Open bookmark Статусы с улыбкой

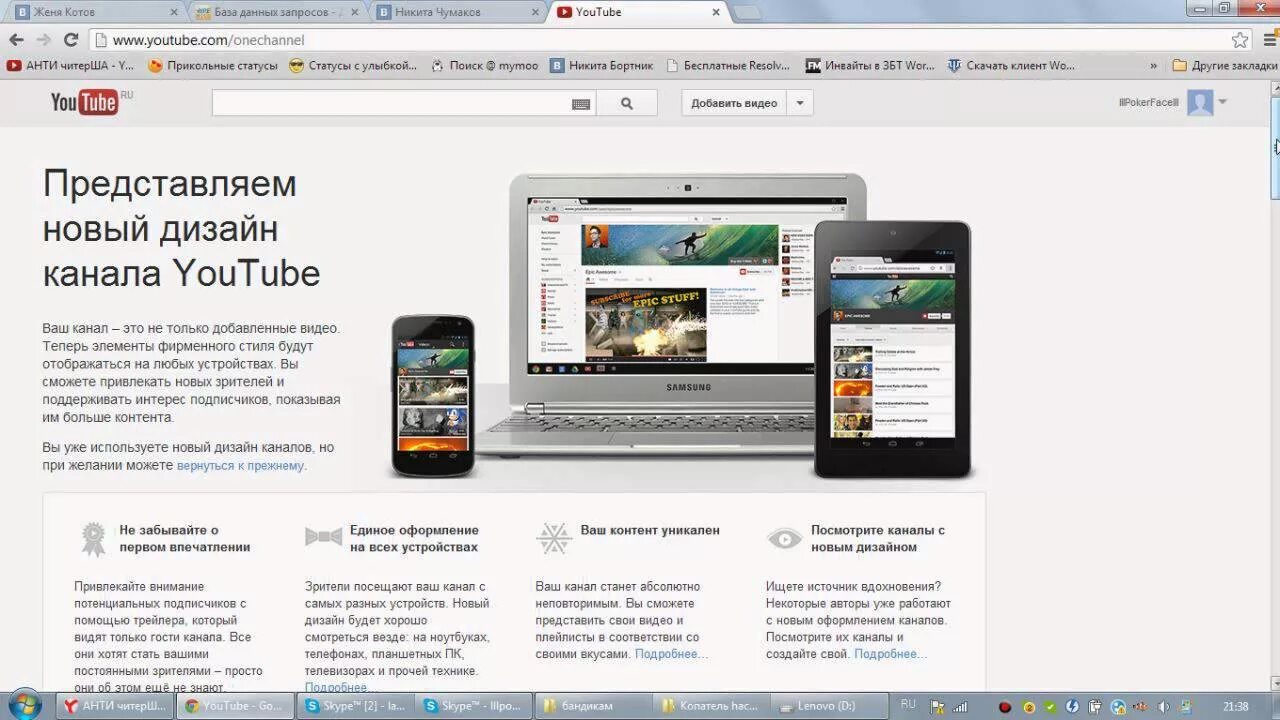pyautogui.click(x=353, y=66)
